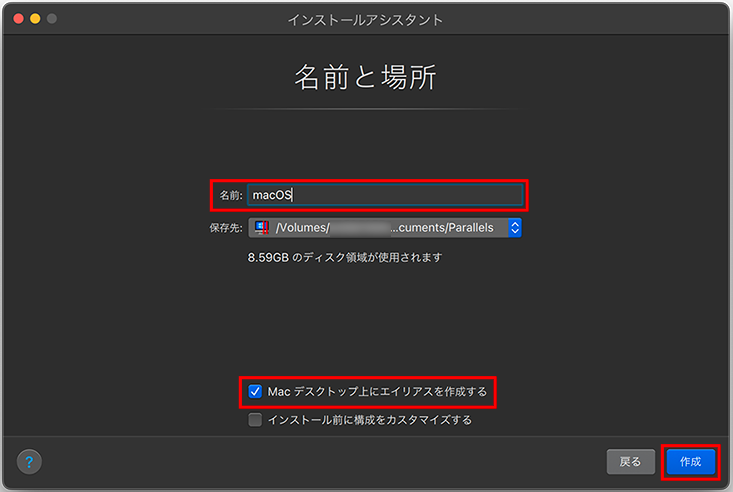The image size is (733, 492).
Task: Click the 作成 button
Action: coord(690,462)
